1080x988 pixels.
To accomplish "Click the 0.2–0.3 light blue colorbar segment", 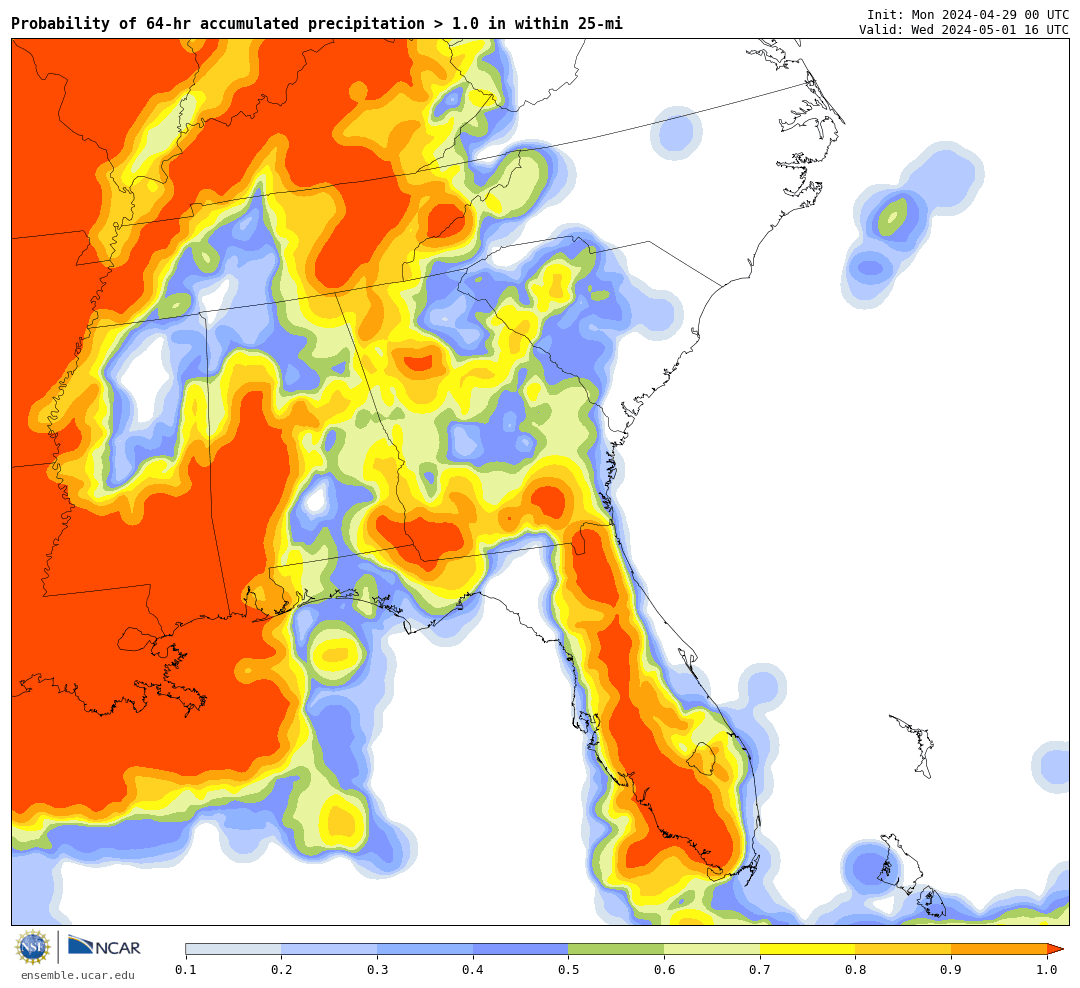I will [x=329, y=949].
